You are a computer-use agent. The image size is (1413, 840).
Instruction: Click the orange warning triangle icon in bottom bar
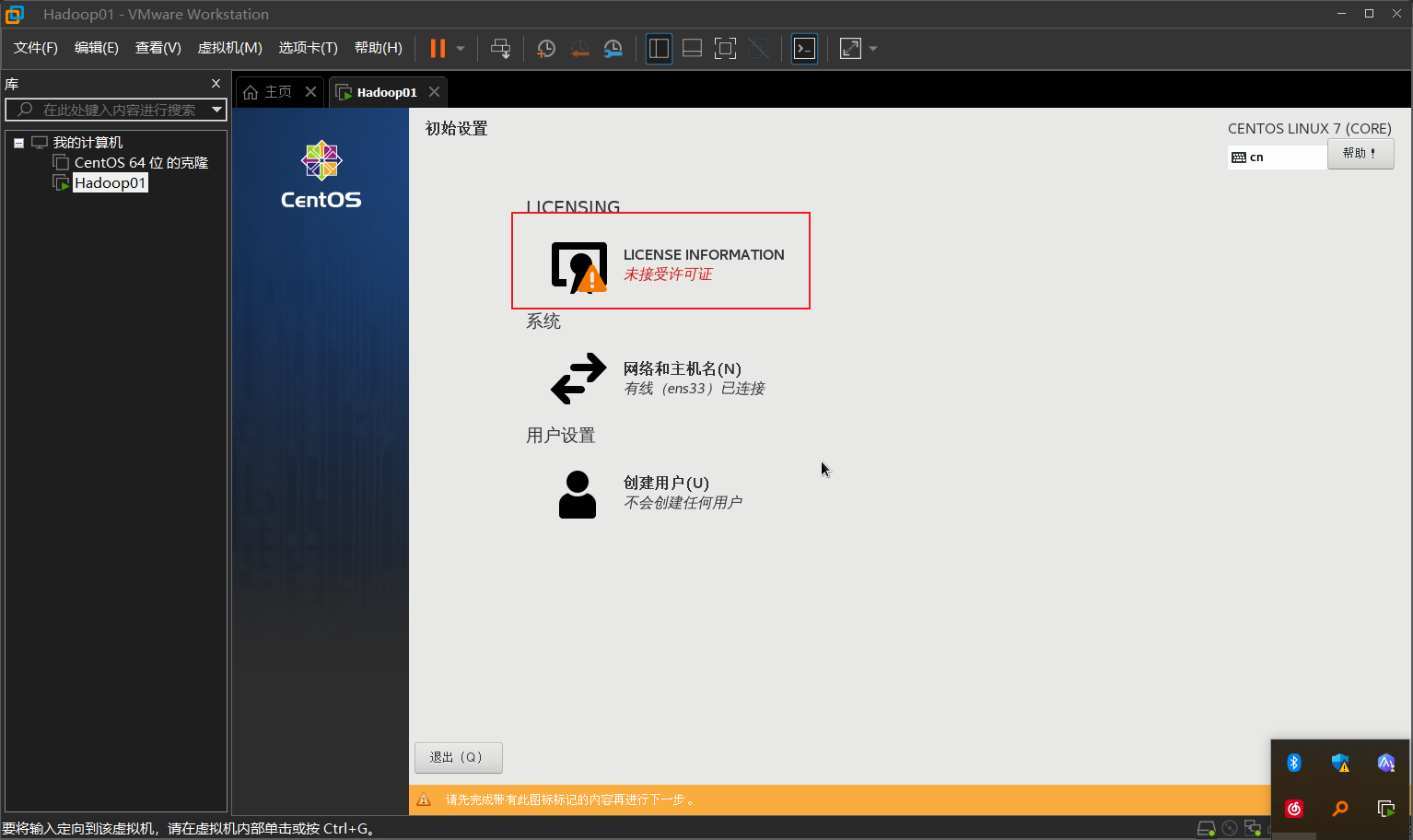point(424,799)
